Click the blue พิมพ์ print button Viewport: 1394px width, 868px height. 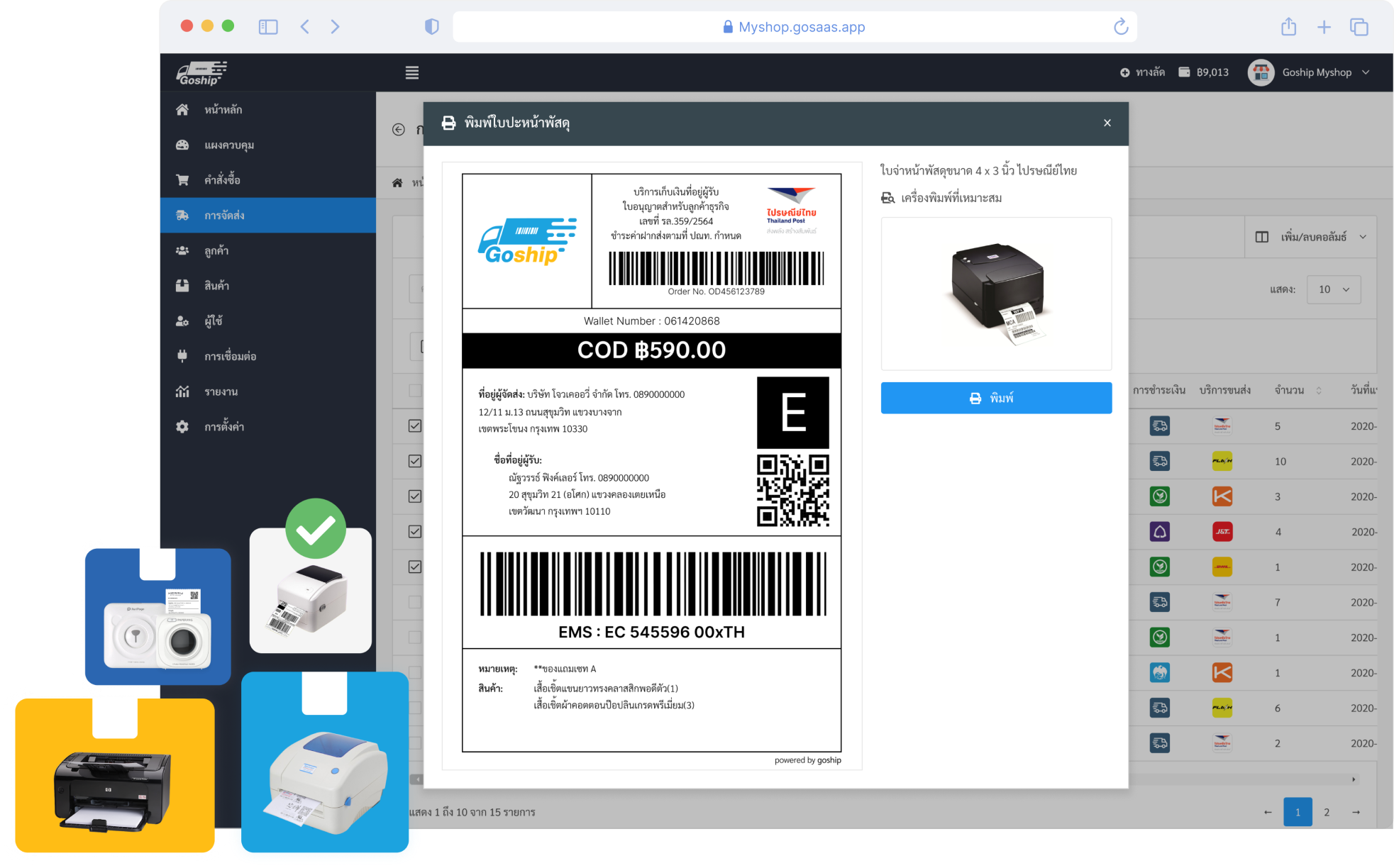tap(996, 398)
